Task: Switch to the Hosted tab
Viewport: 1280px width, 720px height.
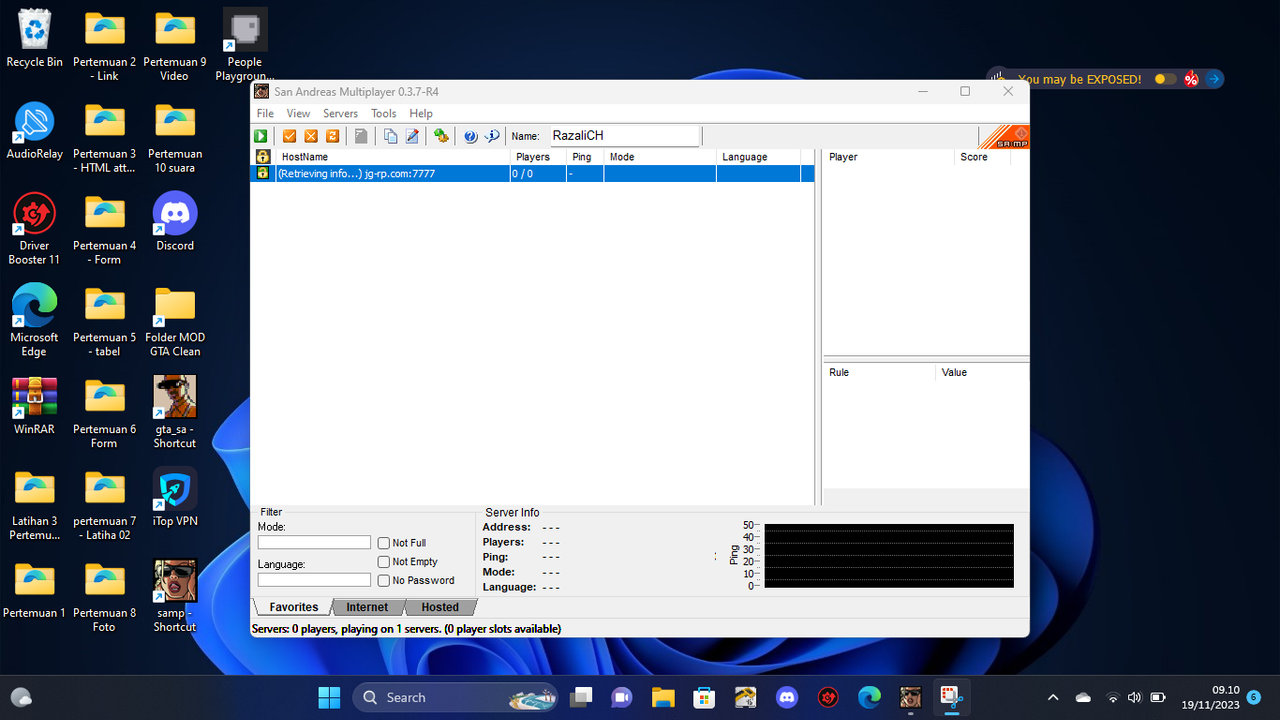Action: [440, 607]
